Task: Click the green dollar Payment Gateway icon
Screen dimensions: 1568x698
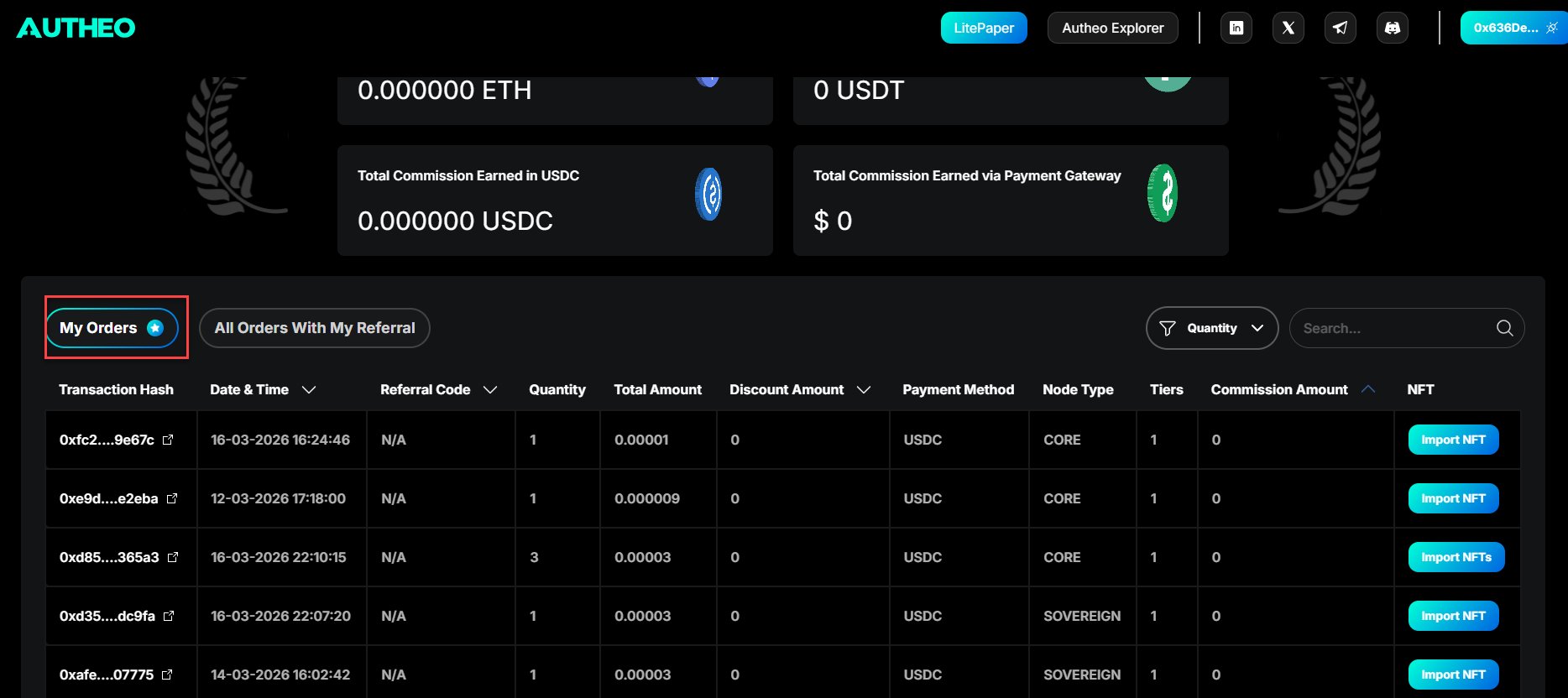Action: (x=1163, y=193)
